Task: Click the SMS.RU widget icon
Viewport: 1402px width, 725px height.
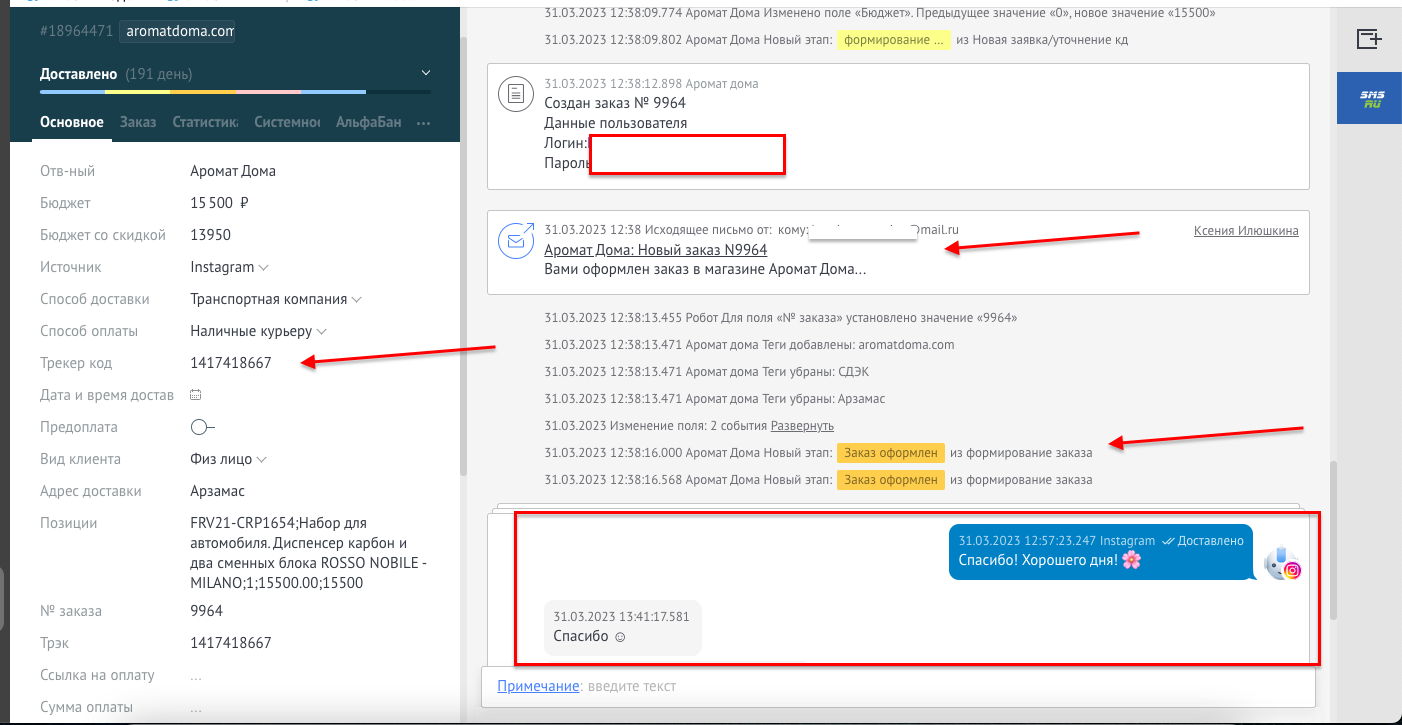Action: 1369,98
